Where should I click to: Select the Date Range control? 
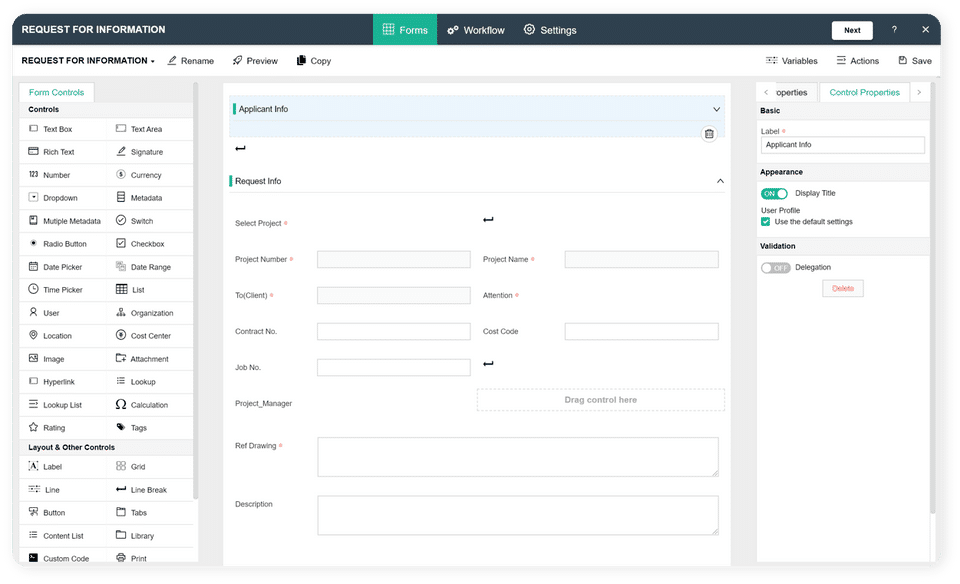click(143, 267)
